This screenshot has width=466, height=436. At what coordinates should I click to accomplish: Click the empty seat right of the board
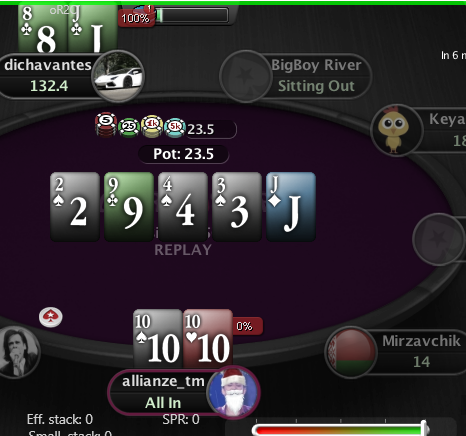point(439,239)
